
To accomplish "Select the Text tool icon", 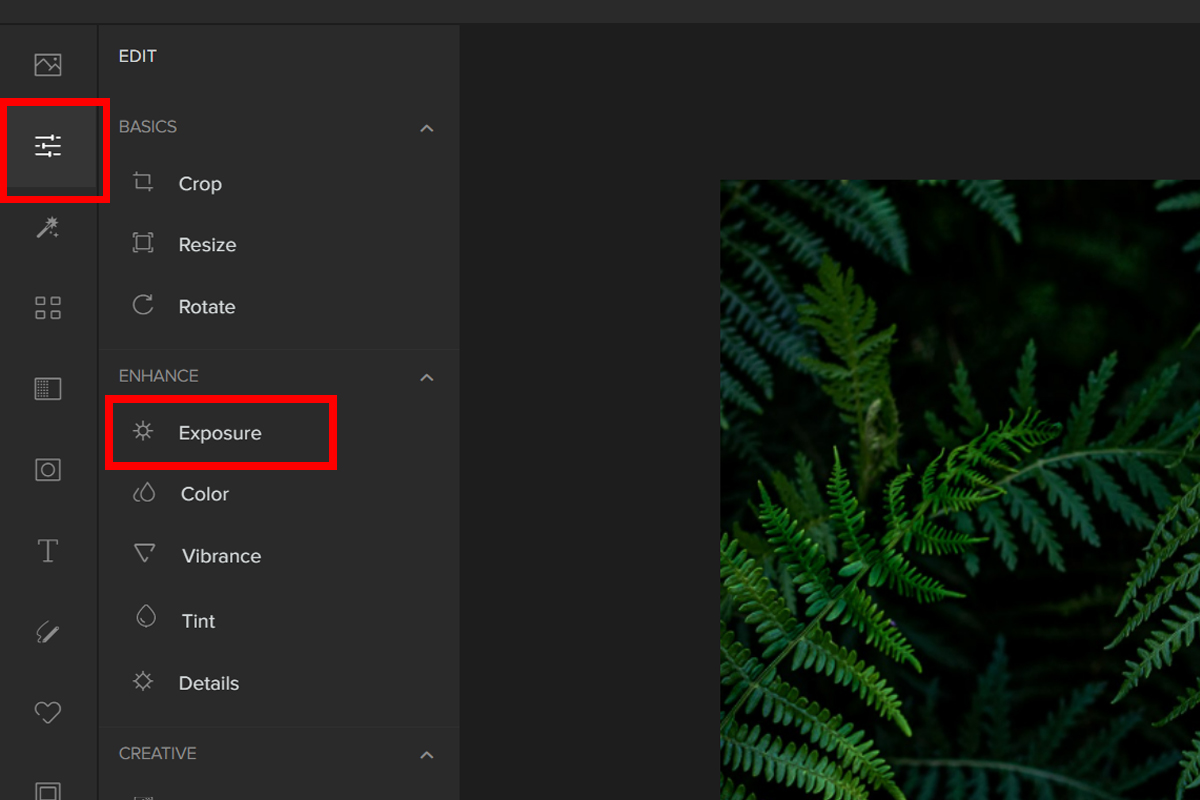I will coord(48,551).
